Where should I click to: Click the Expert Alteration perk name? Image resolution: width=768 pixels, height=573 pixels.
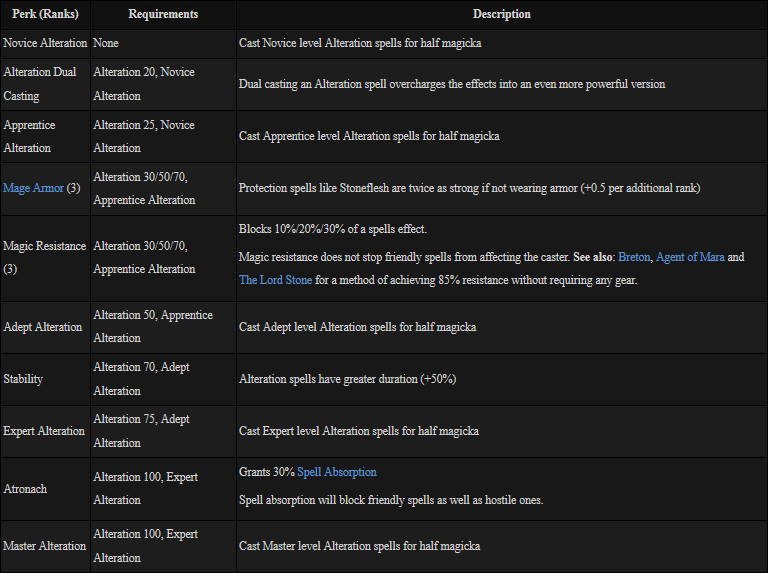coord(44,431)
